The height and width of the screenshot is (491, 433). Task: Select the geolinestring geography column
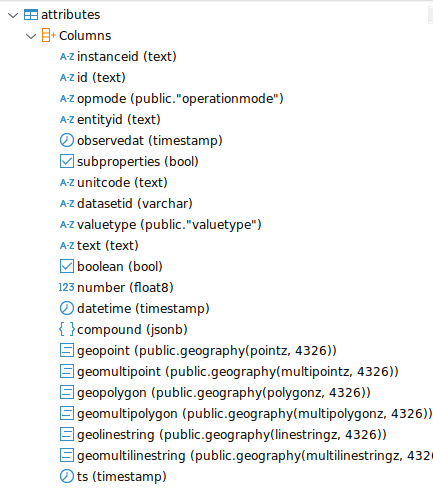[x=232, y=435]
